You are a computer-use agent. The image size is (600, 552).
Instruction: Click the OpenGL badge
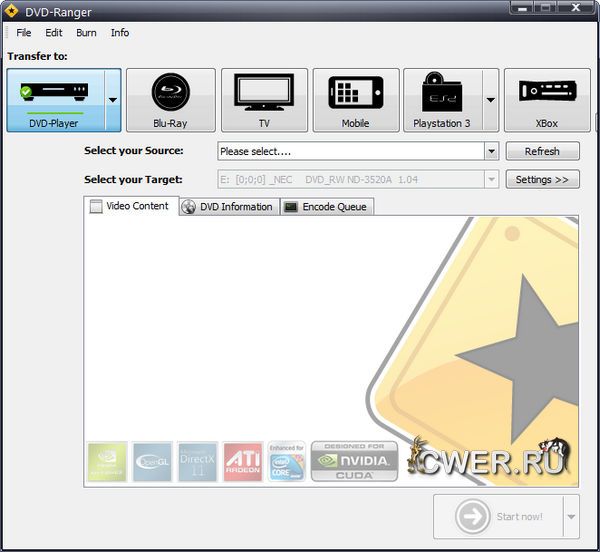152,462
